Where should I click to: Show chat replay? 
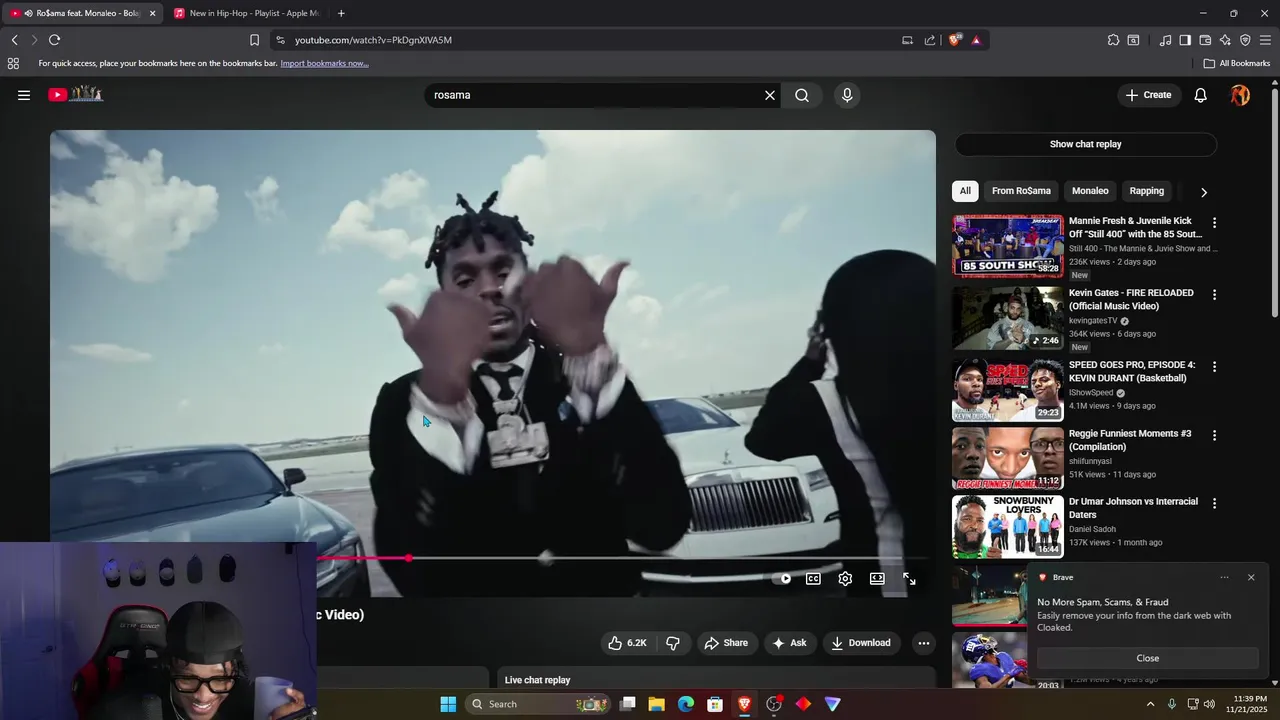tap(1085, 144)
